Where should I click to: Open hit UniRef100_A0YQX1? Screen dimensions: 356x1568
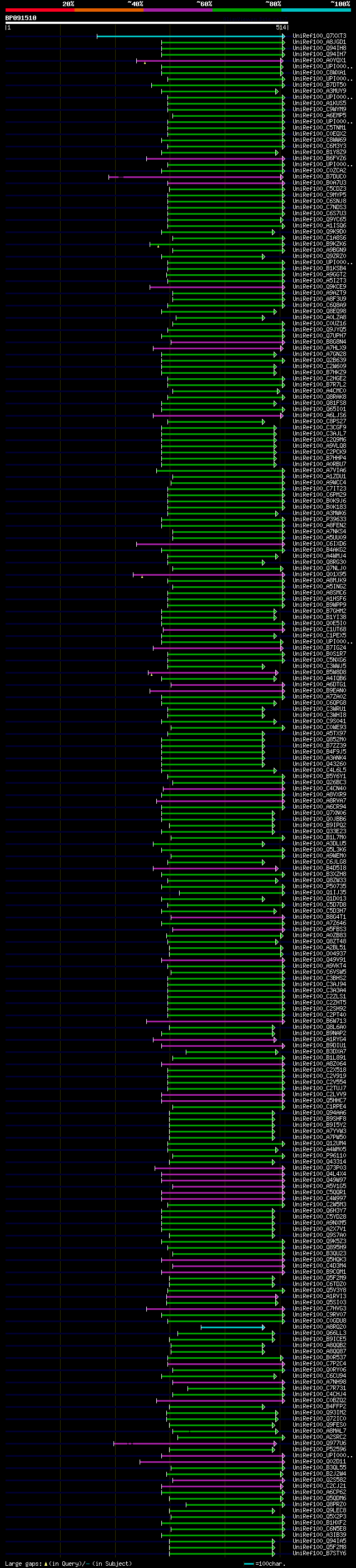[x=319, y=60]
